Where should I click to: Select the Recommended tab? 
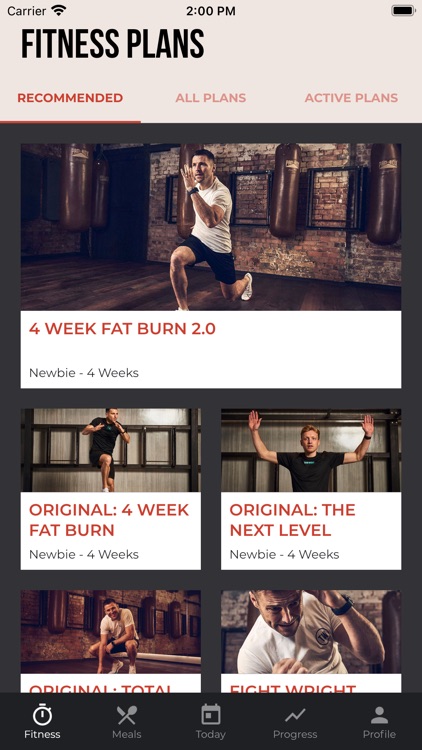coord(70,98)
